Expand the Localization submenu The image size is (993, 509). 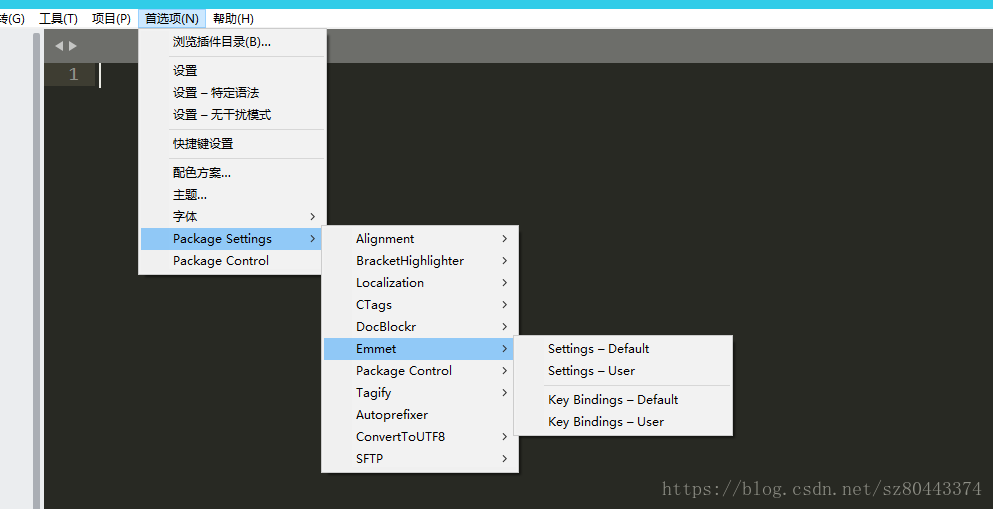click(x=420, y=283)
